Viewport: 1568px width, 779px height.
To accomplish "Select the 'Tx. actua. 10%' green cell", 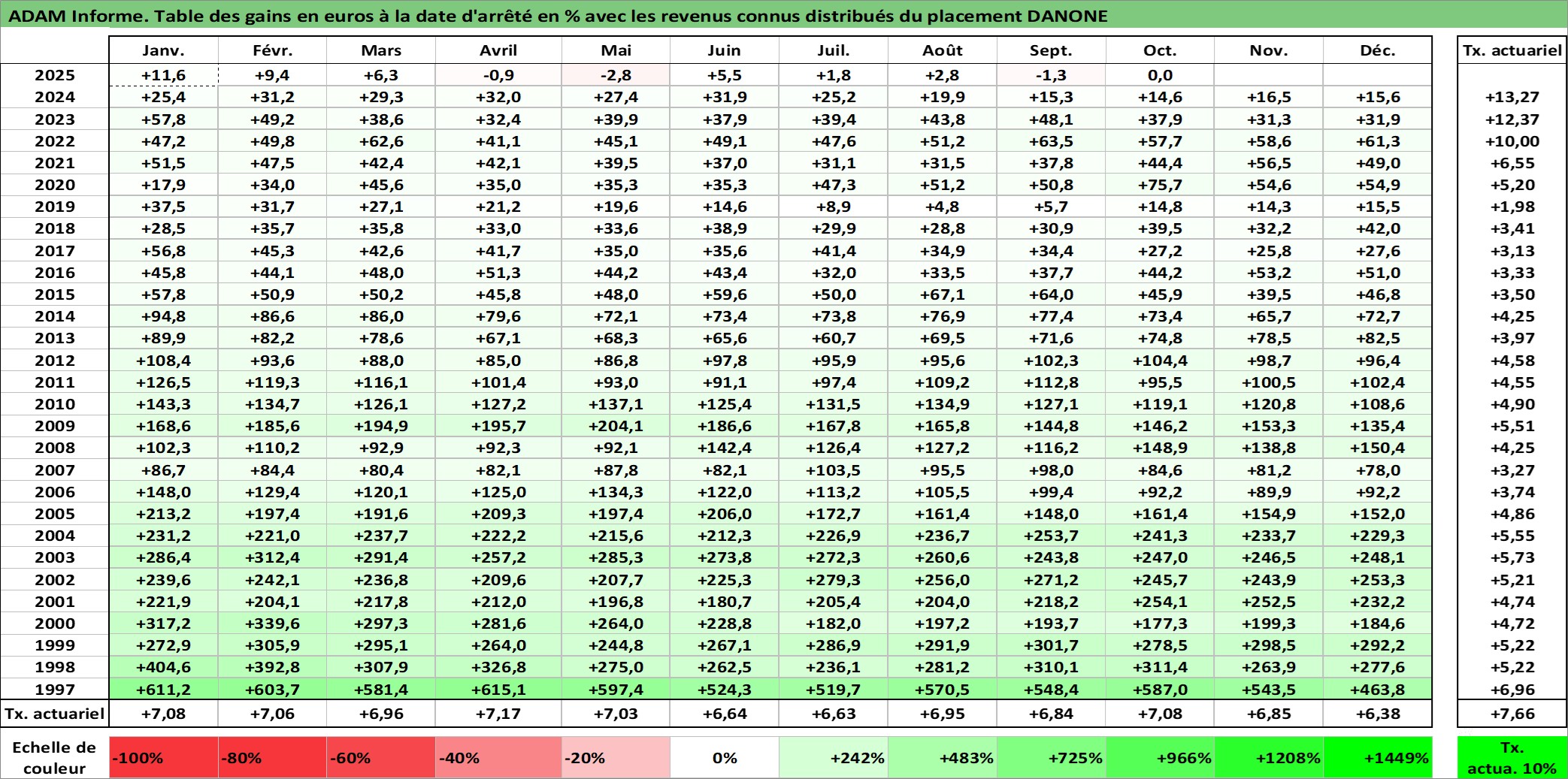I will click(1512, 757).
